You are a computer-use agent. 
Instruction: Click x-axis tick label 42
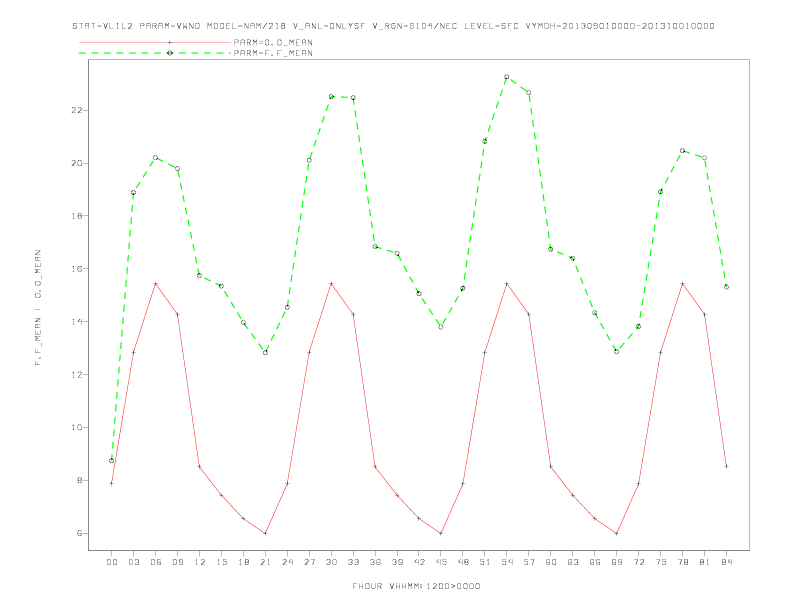(x=419, y=562)
